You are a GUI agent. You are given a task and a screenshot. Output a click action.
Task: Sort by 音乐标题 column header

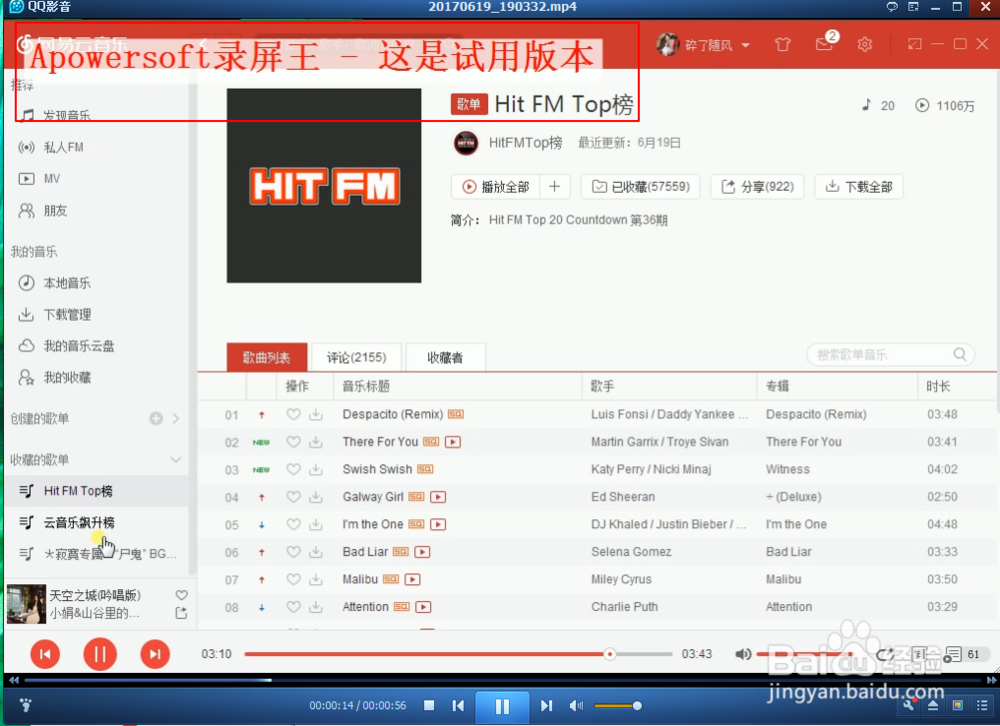pyautogui.click(x=366, y=386)
